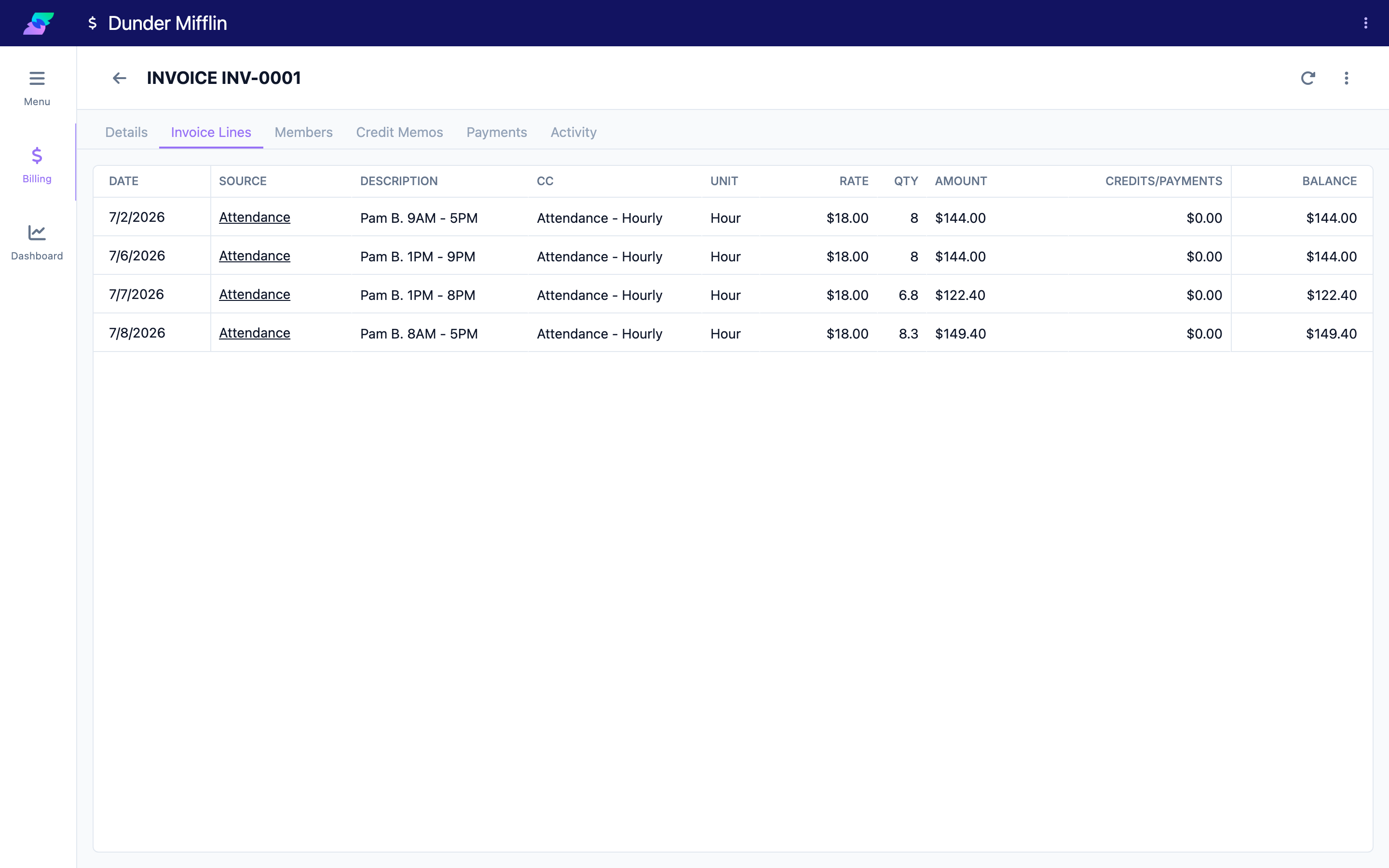The height and width of the screenshot is (868, 1389).
Task: Click dollar icon beside Dunder Mifflin
Action: coord(93,23)
